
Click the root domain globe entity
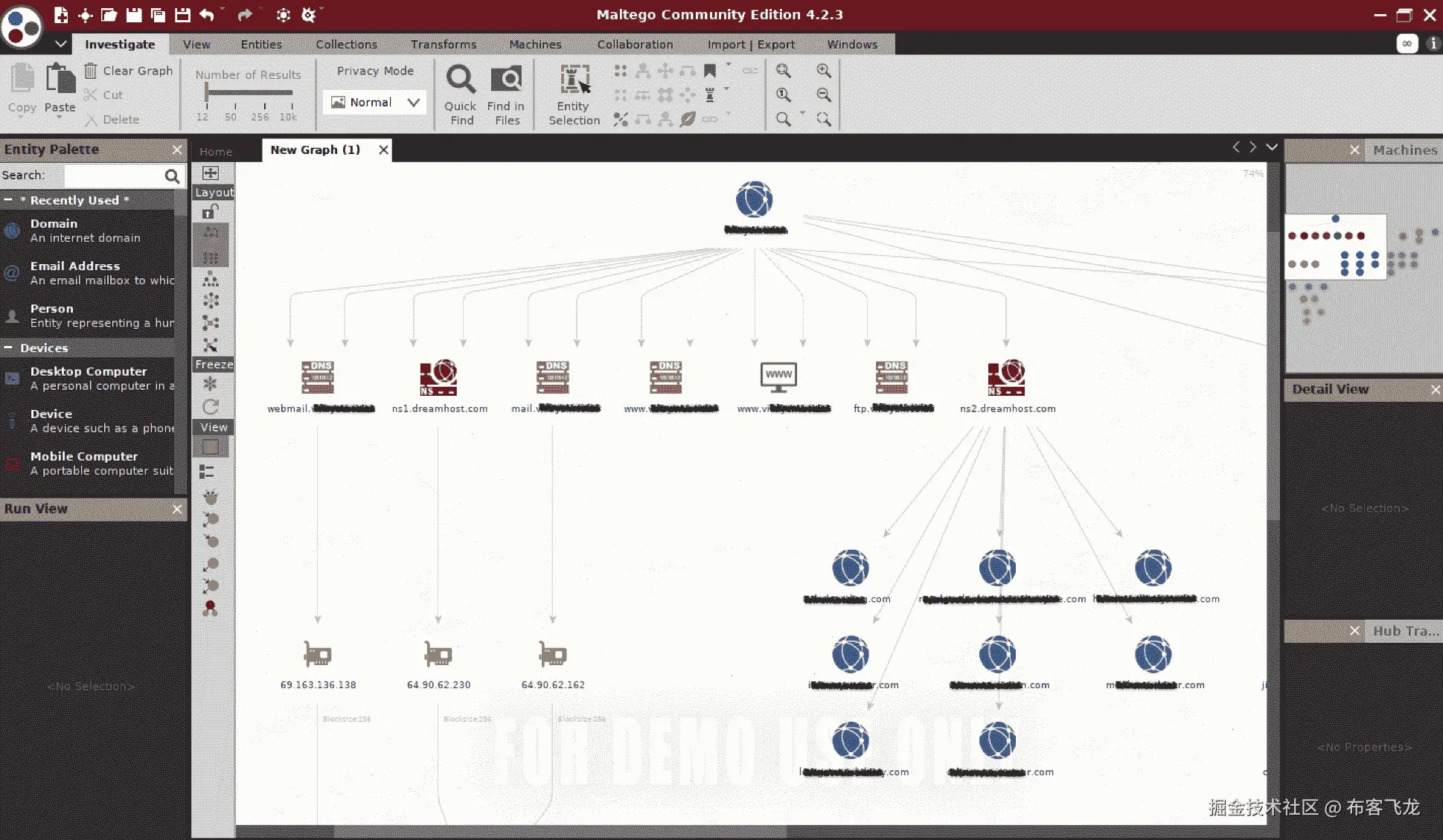pos(754,199)
